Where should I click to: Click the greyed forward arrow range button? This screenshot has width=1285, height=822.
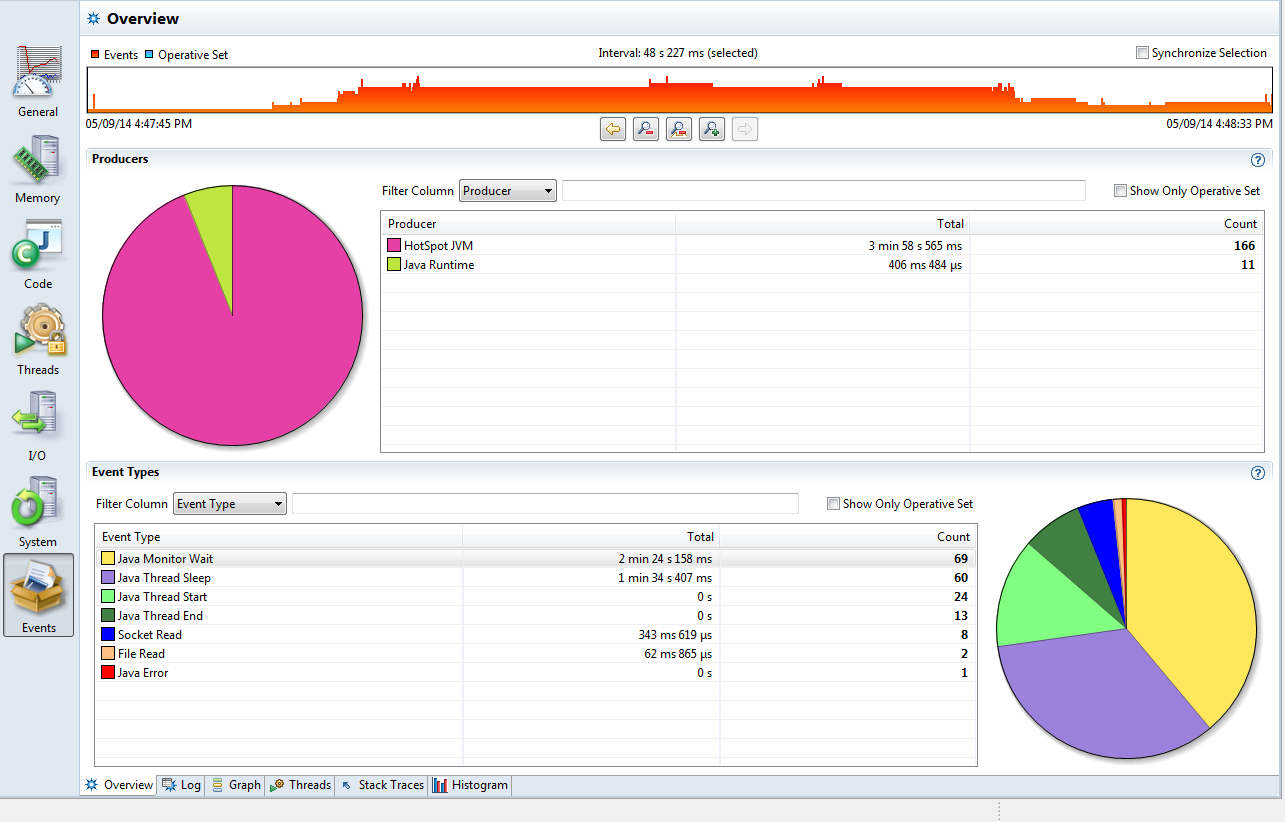click(x=745, y=129)
